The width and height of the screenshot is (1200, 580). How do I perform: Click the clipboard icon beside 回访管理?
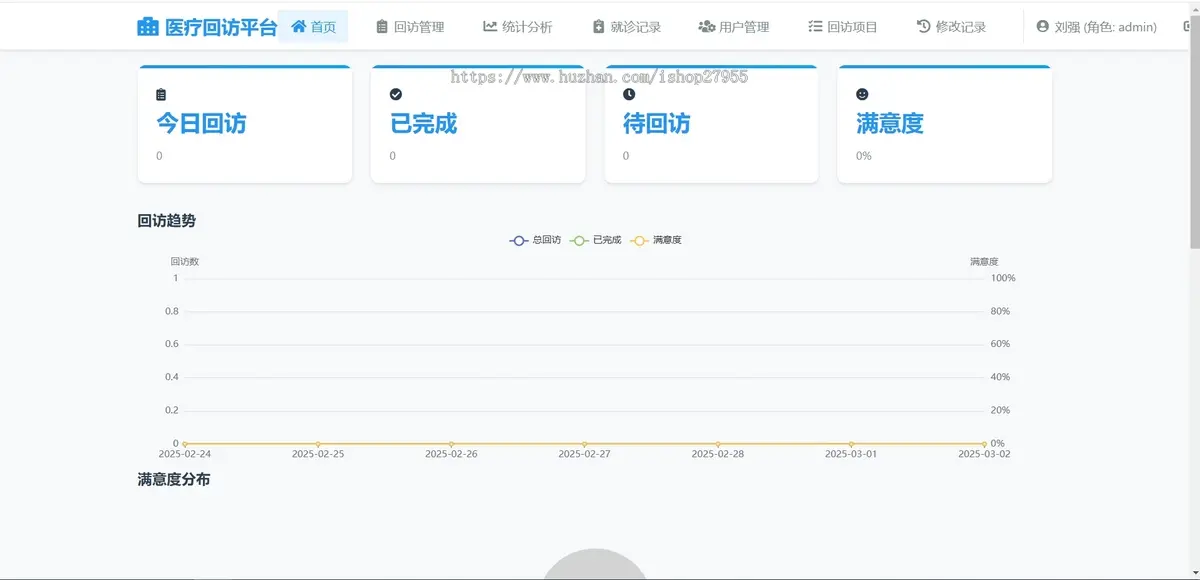click(x=381, y=27)
